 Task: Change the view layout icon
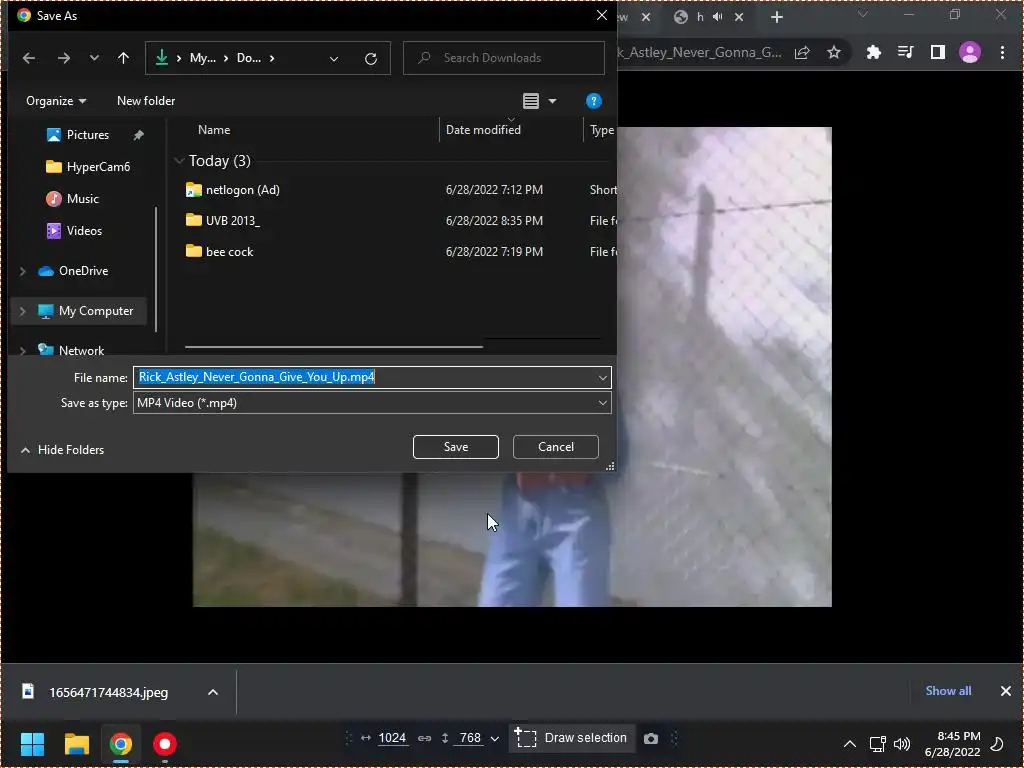coord(531,101)
